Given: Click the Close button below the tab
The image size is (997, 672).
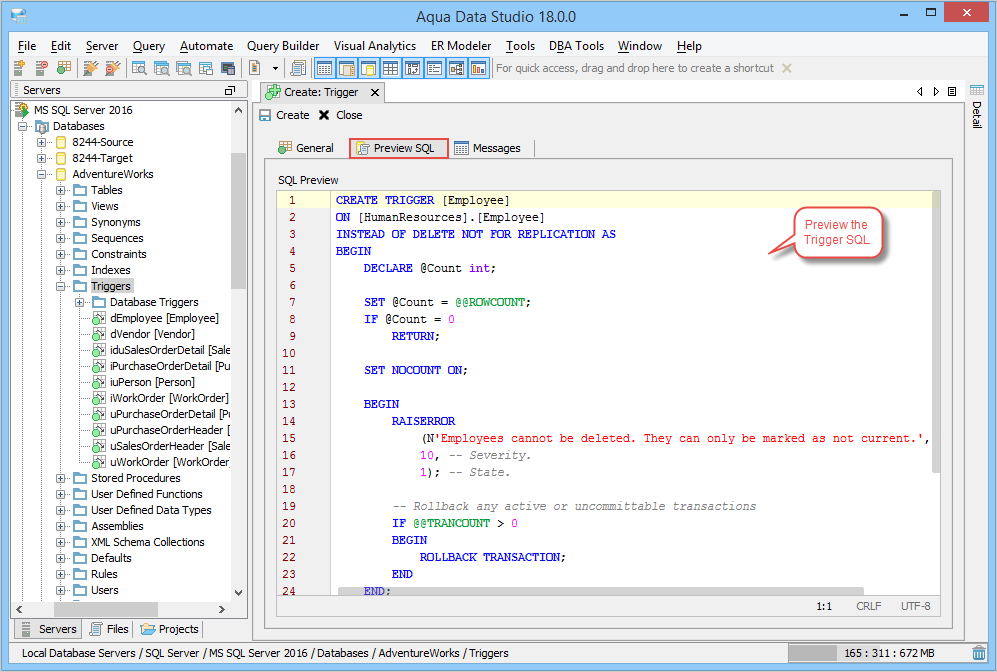Looking at the screenshot, I should pyautogui.click(x=340, y=115).
